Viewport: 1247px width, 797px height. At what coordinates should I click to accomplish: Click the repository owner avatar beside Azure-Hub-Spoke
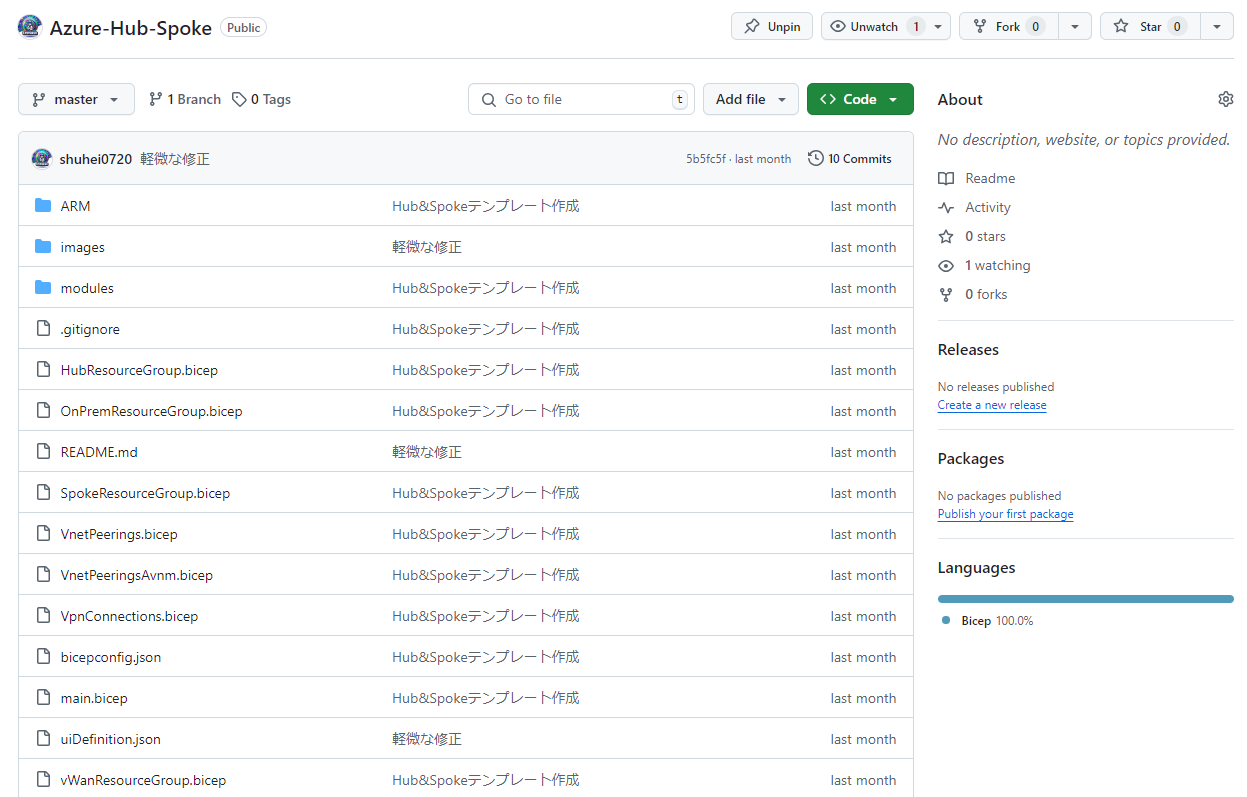pos(30,27)
